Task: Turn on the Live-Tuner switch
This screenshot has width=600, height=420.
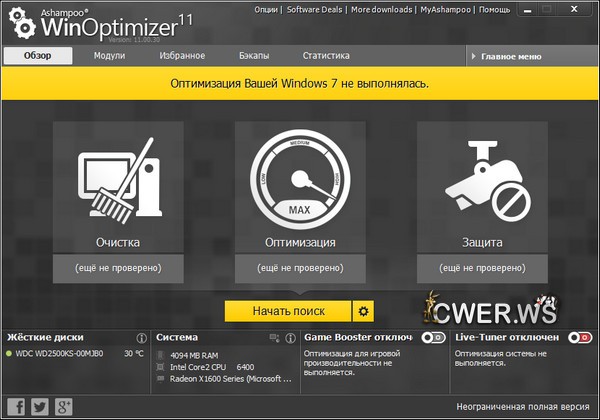Action: point(579,338)
